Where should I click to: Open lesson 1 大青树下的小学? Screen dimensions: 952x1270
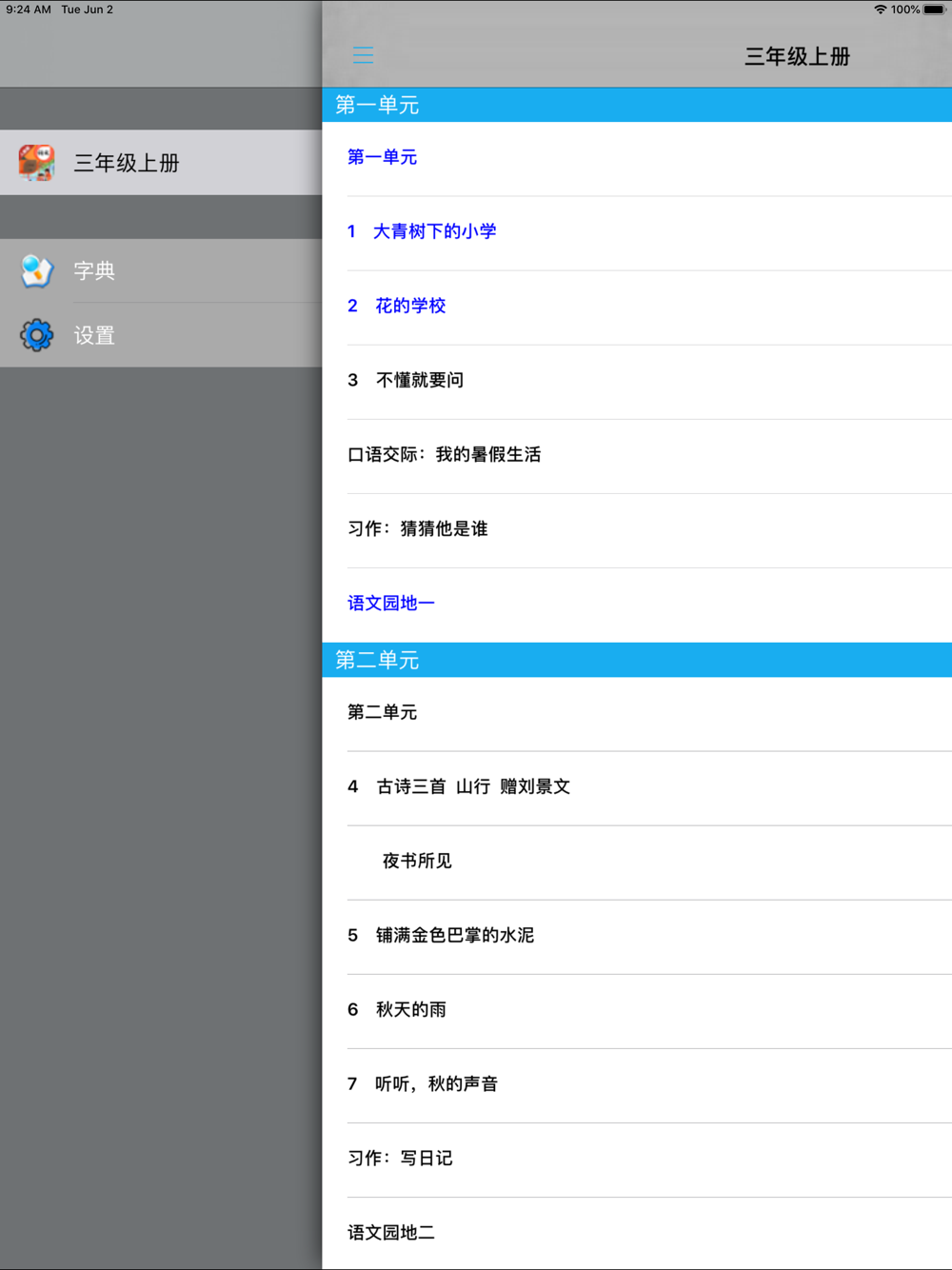pos(637,233)
